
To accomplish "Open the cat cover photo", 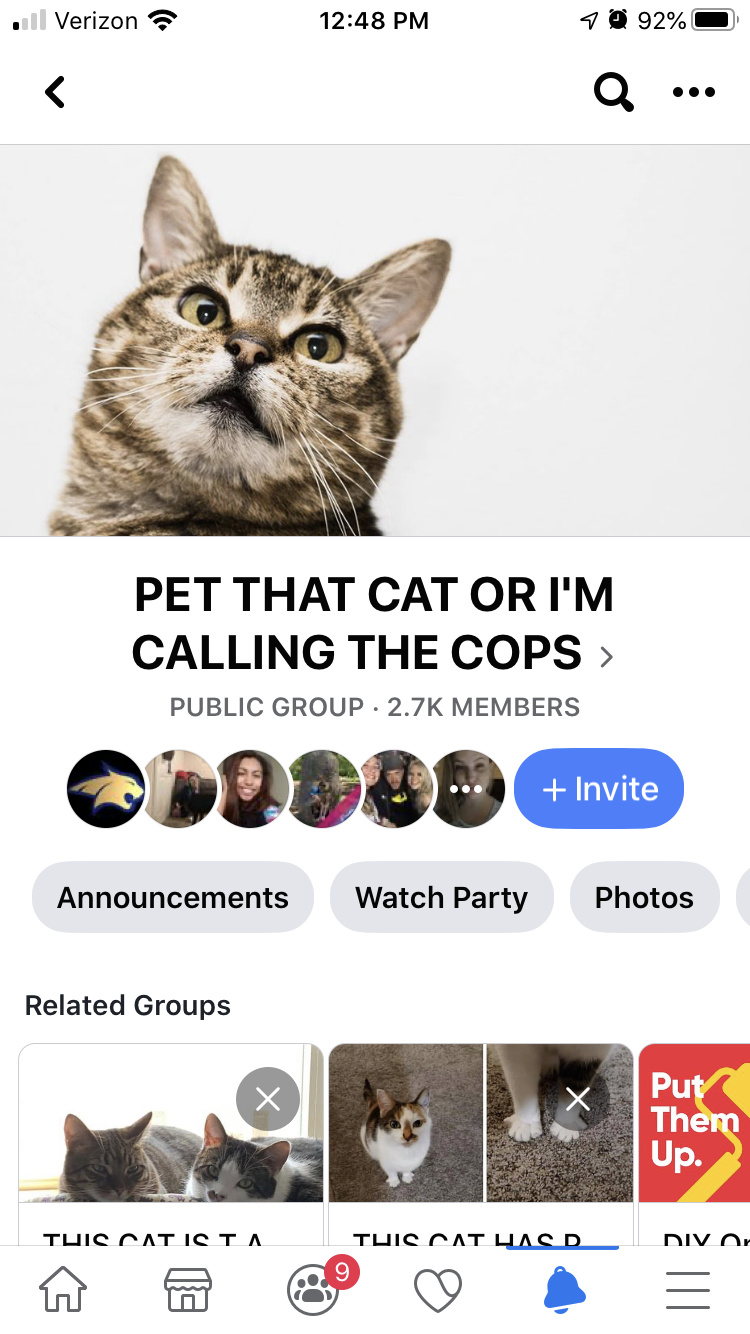I will 375,340.
